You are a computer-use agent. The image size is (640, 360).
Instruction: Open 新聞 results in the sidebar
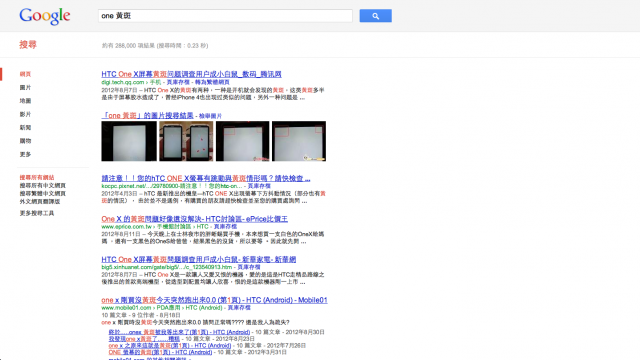[25, 128]
